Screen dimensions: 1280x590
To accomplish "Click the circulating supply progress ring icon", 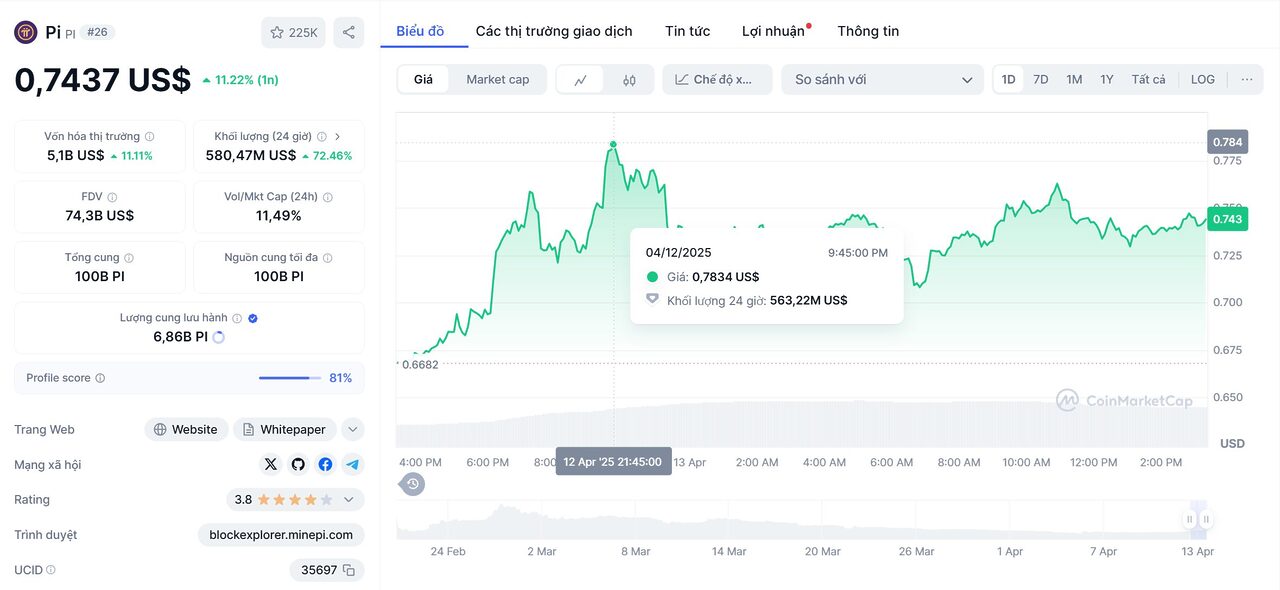I will pos(219,337).
